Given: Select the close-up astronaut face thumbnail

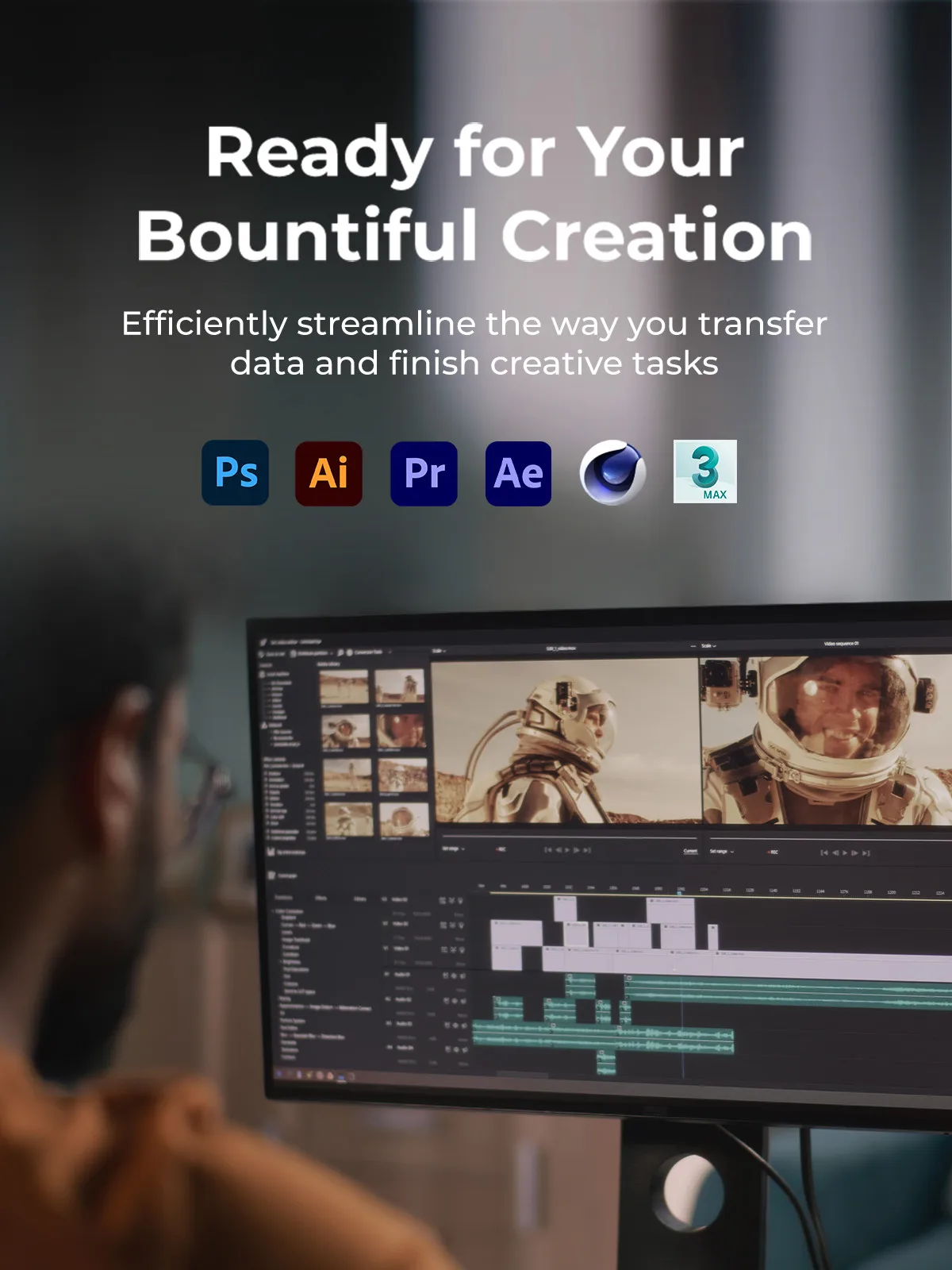Looking at the screenshot, I should pos(401,732).
